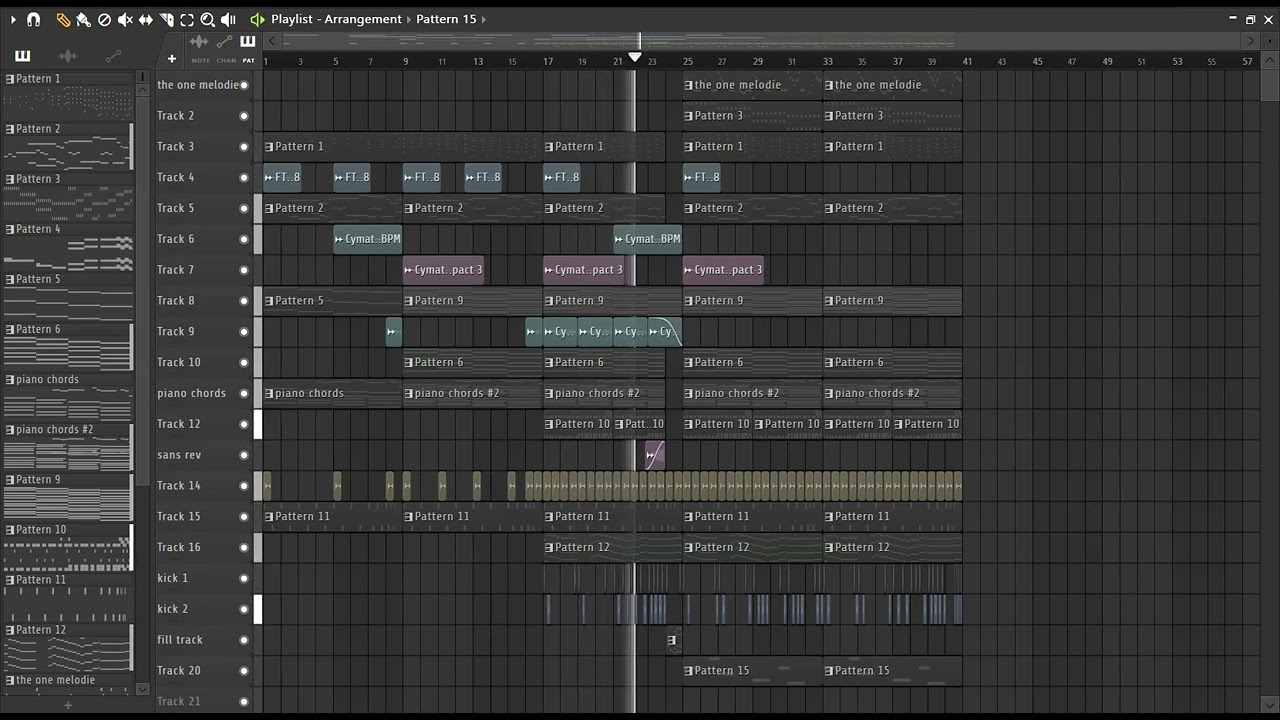
Task: Mute Track 8 with its green dot
Action: pos(244,301)
